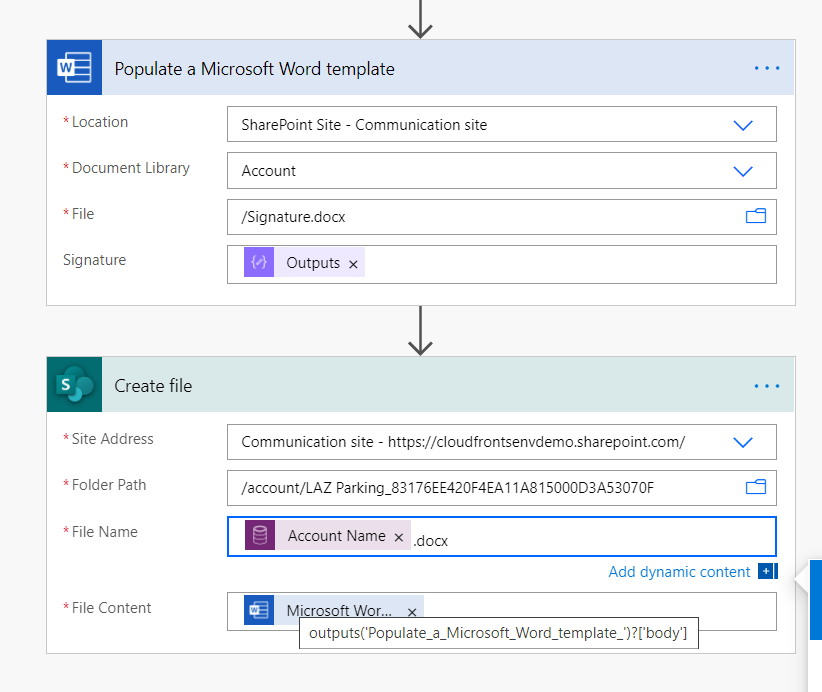The image size is (822, 692).
Task: Click the Add dynamic content link
Action: pos(679,571)
